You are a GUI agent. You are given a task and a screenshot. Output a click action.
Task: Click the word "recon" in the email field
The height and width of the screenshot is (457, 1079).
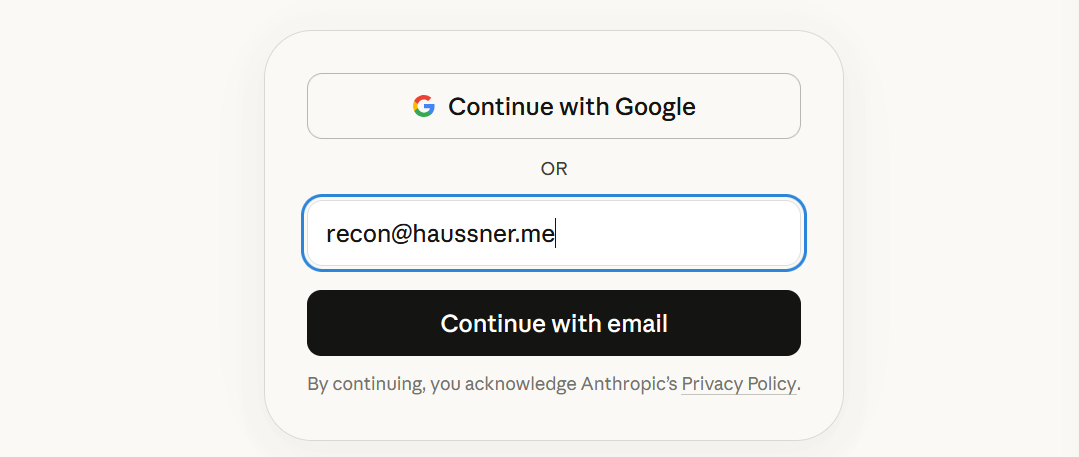pyautogui.click(x=349, y=235)
